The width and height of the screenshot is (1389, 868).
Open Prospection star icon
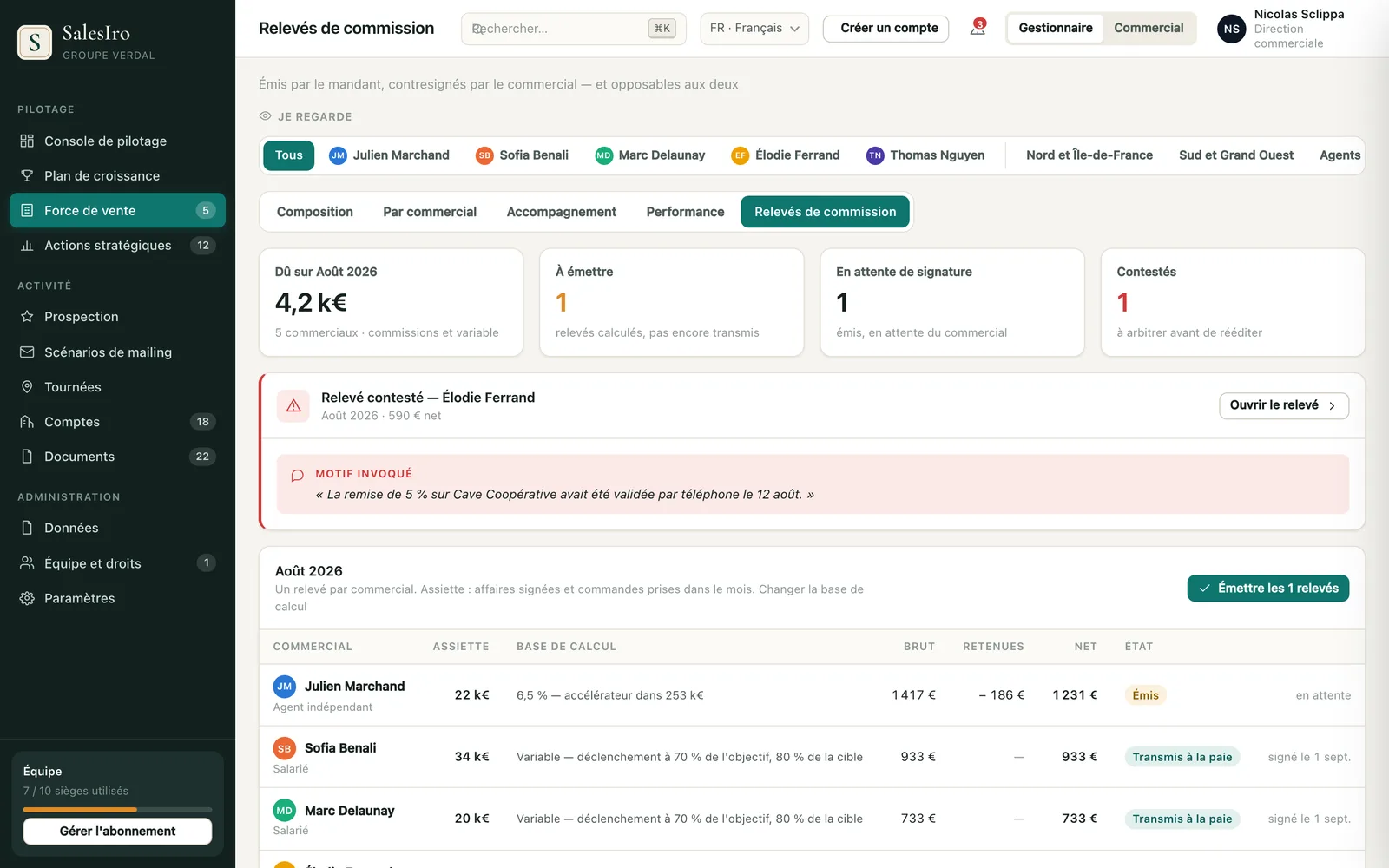pyautogui.click(x=27, y=317)
